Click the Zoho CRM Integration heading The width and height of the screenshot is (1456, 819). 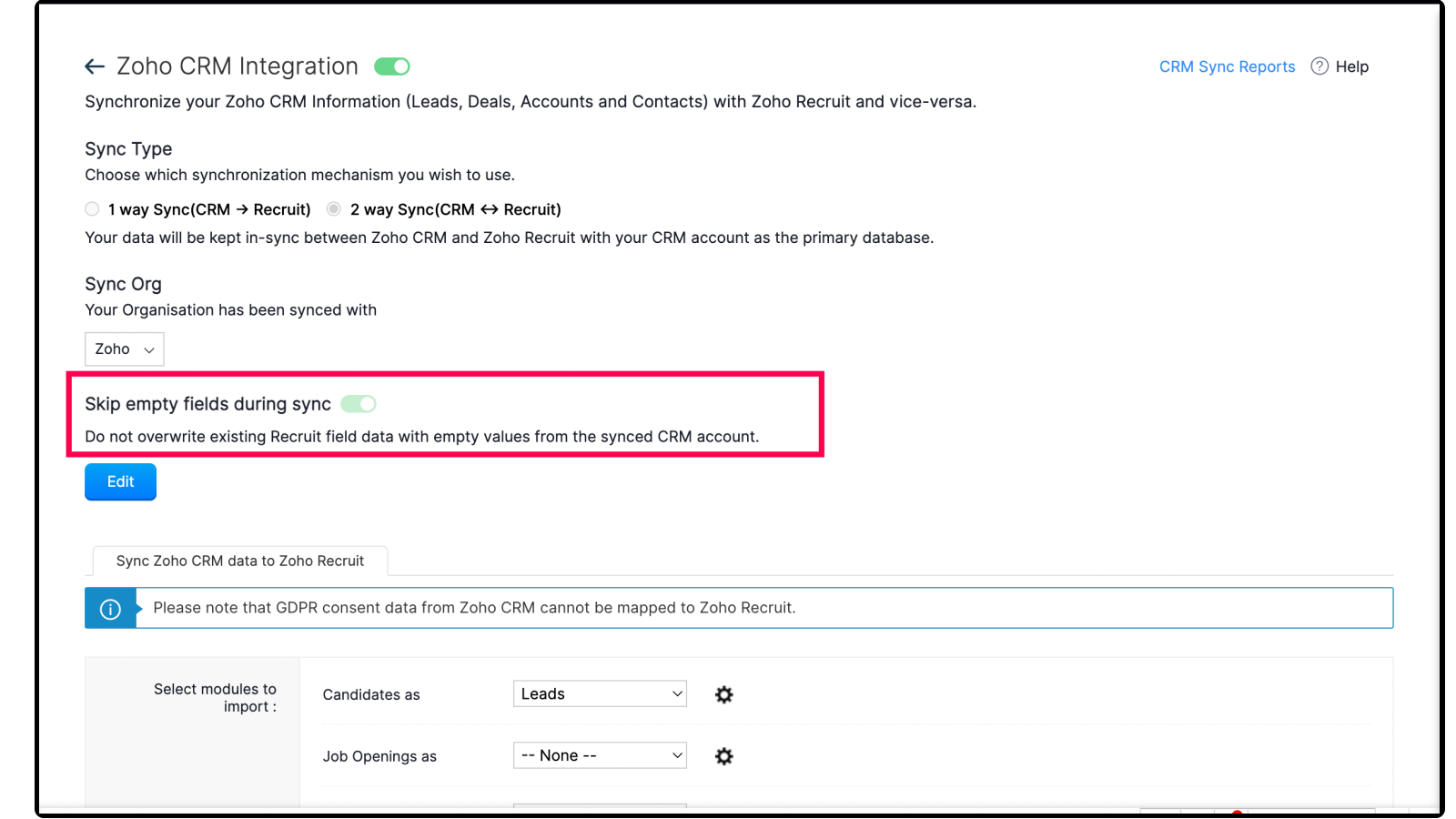tap(238, 66)
